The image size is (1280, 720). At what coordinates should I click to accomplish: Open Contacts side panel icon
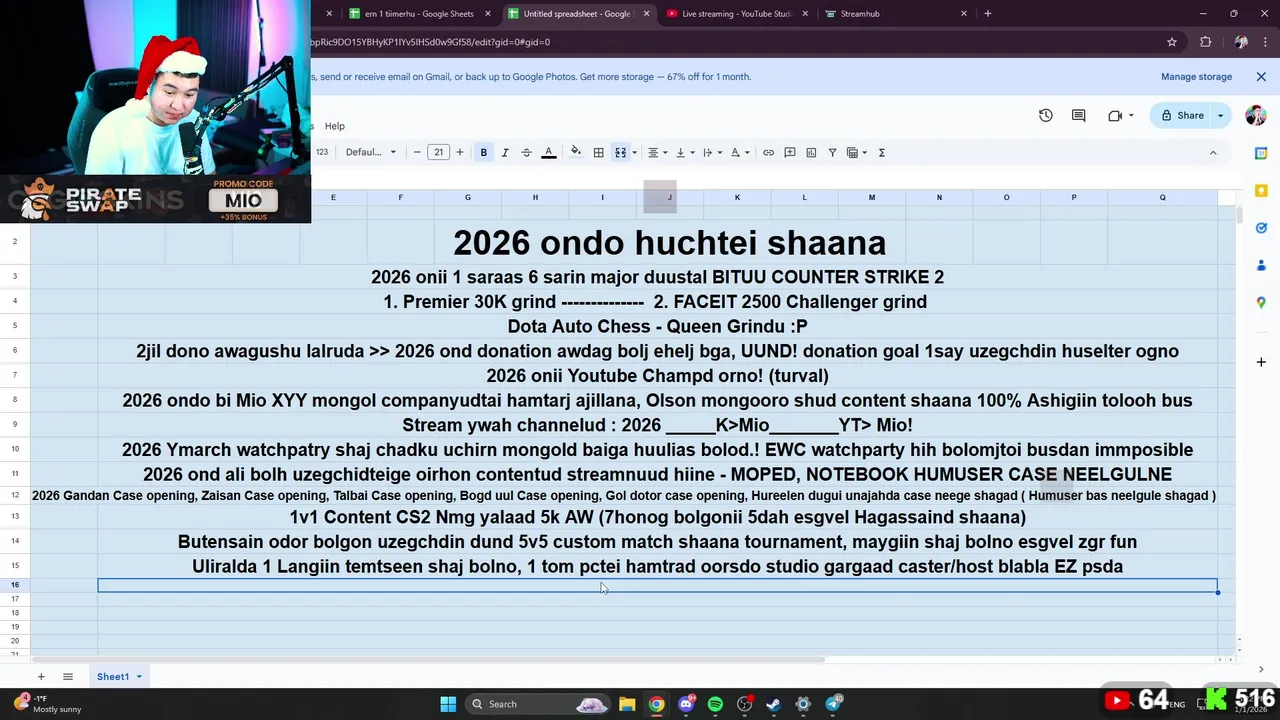1261,265
